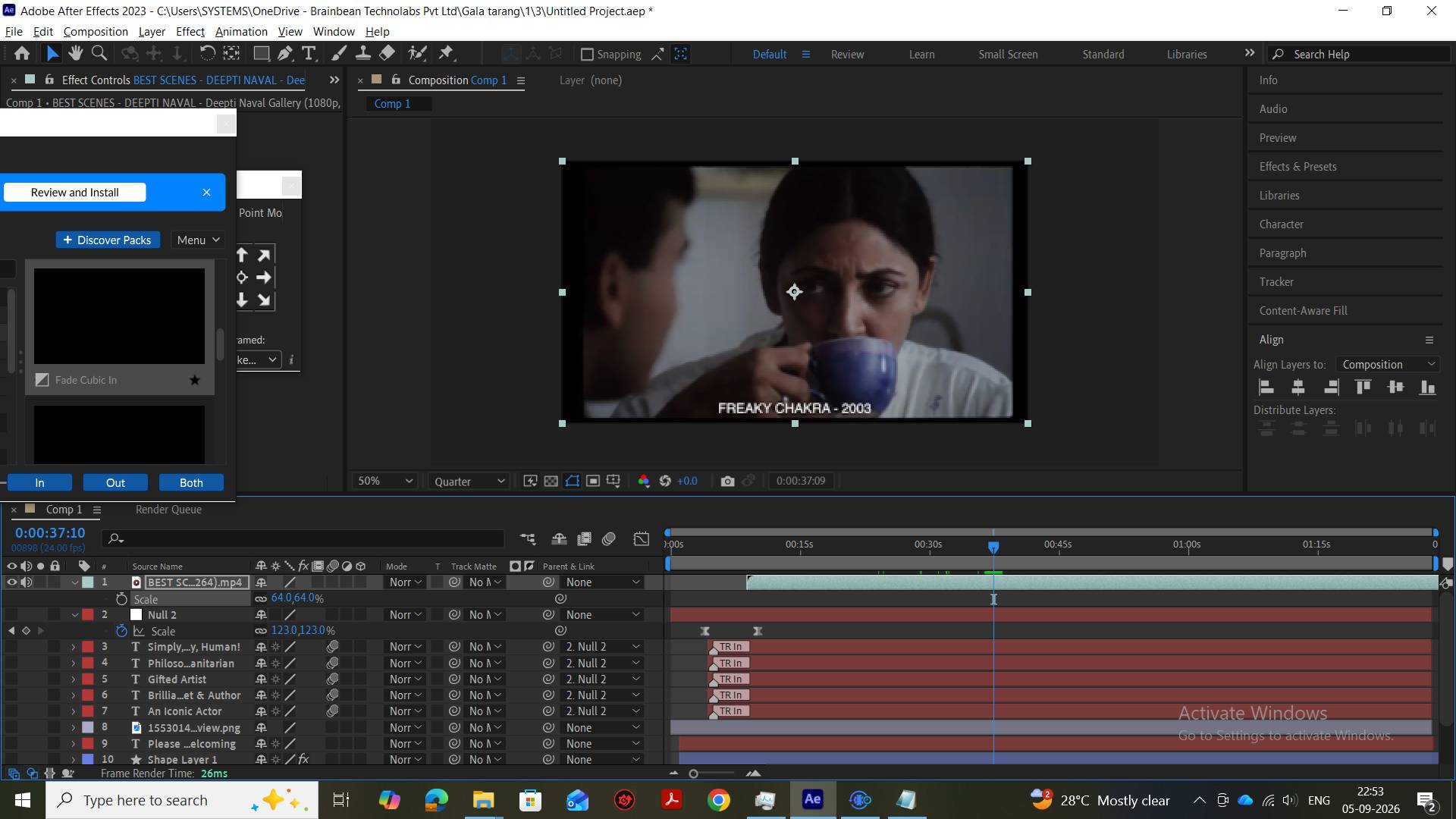
Task: Expand the Simply,...y, Human! layer
Action: 74,647
